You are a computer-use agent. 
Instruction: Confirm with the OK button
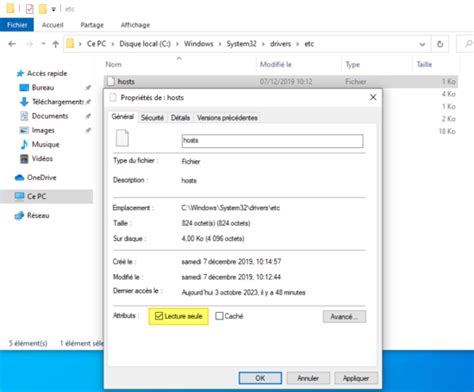(x=260, y=378)
